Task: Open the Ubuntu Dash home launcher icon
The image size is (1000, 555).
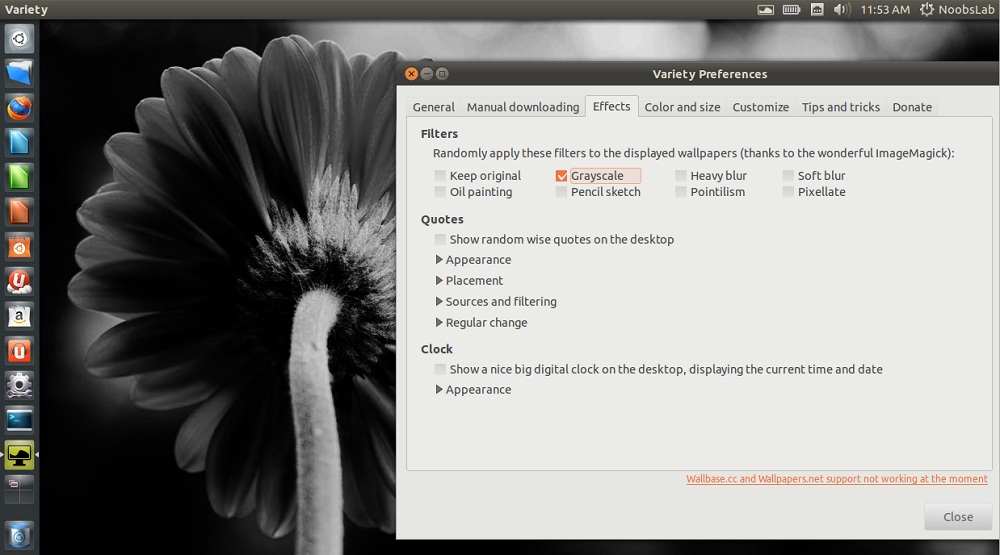Action: [19, 39]
